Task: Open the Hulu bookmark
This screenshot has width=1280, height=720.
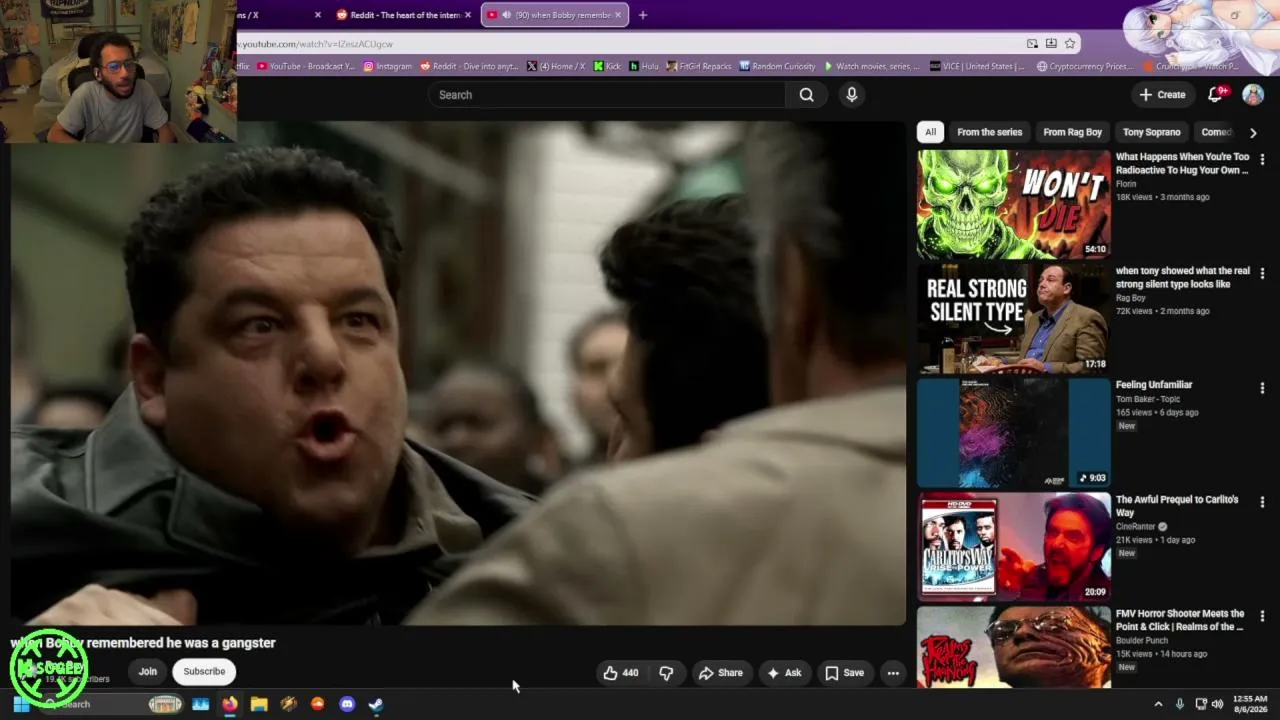Action: pyautogui.click(x=644, y=66)
